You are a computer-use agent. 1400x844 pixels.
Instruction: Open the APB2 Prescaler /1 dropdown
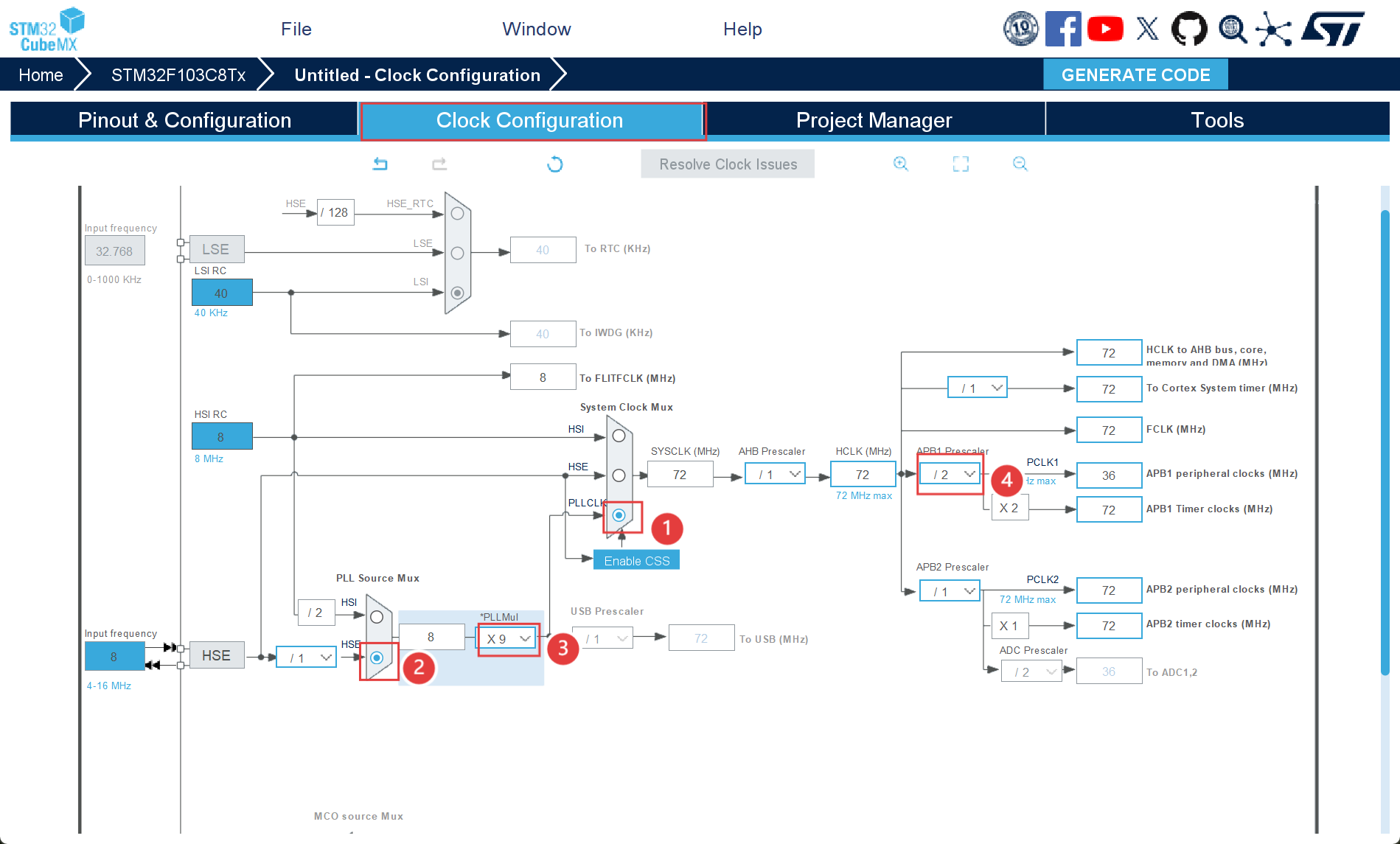(950, 591)
